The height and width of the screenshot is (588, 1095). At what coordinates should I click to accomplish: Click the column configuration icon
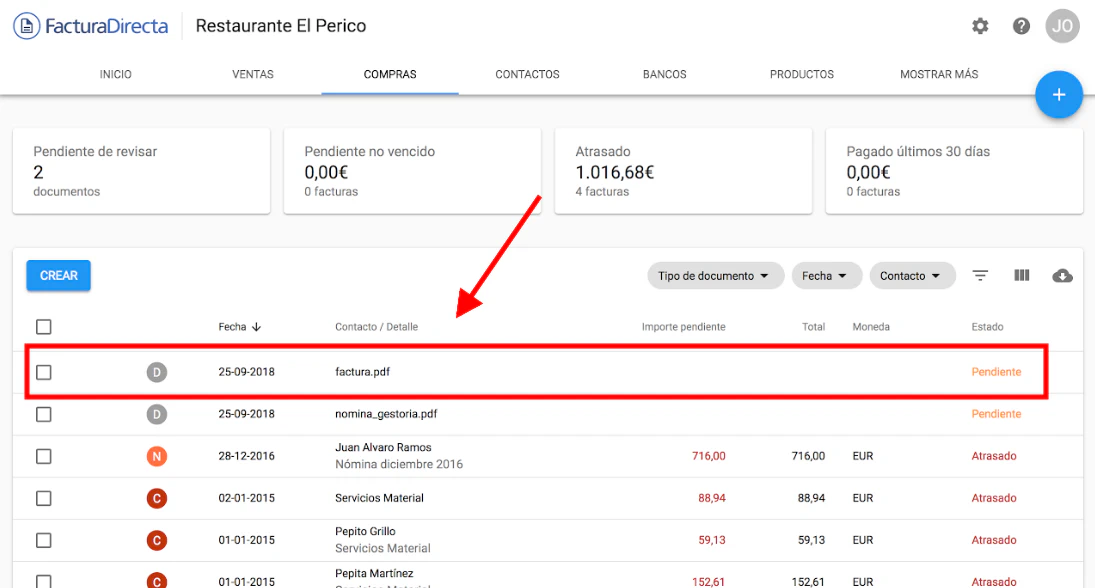coord(1021,275)
